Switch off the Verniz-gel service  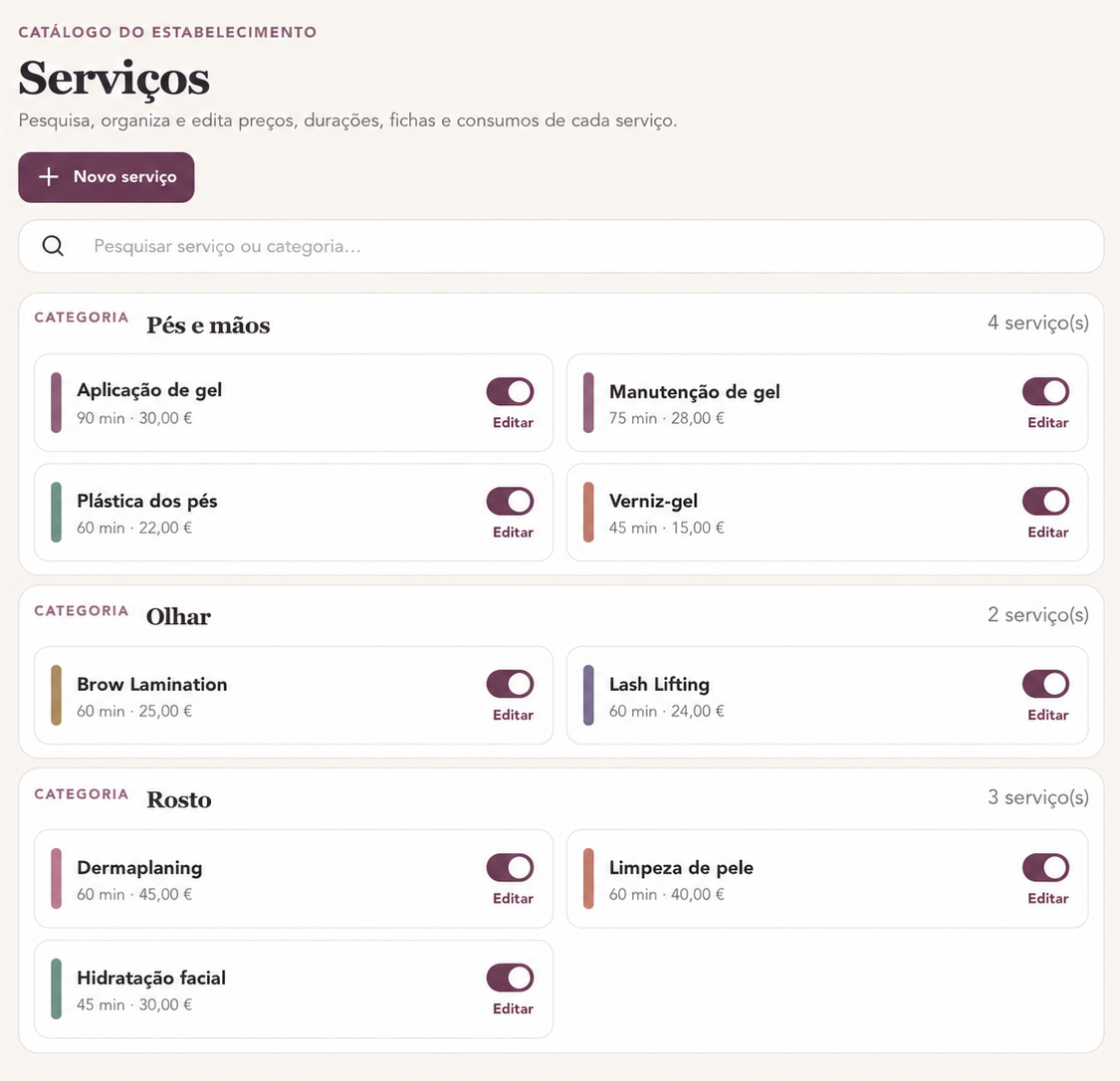[1045, 502]
